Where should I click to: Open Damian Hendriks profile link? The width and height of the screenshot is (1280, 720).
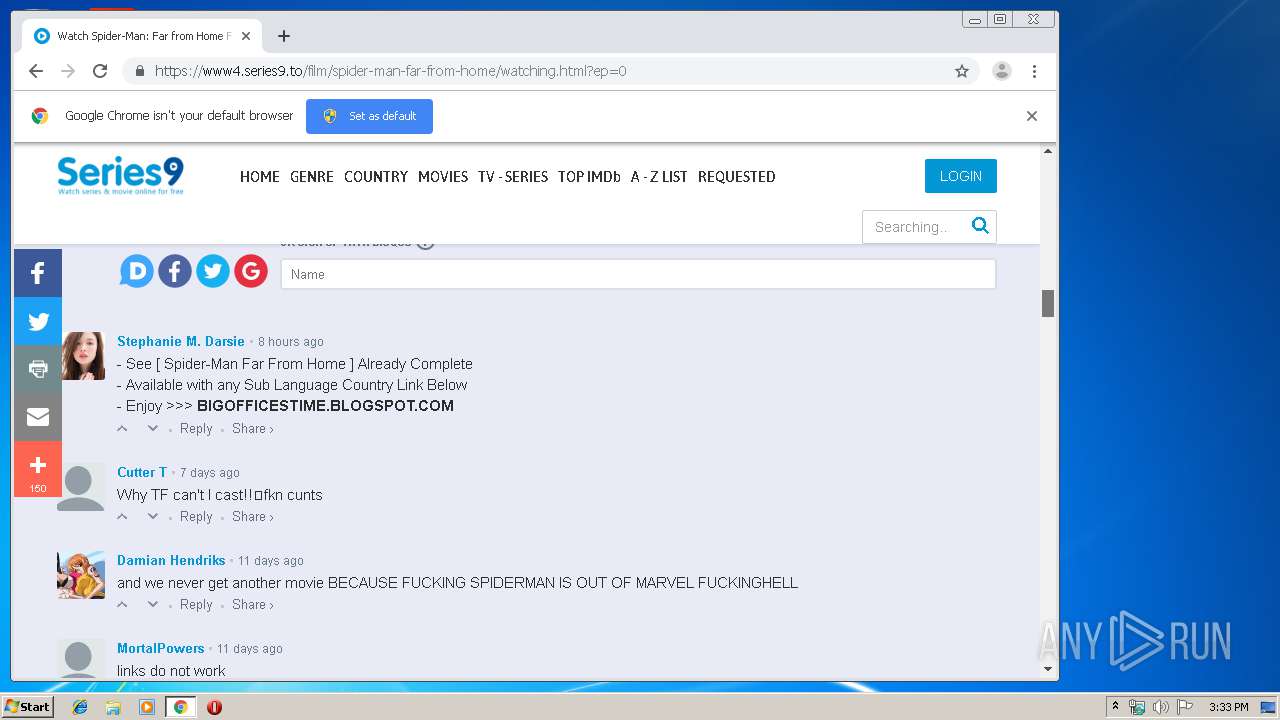[171, 560]
